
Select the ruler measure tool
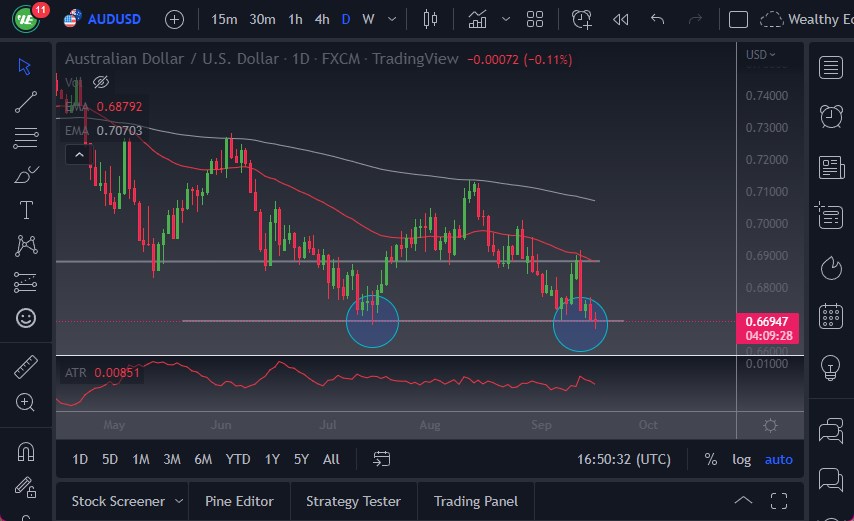(x=26, y=367)
